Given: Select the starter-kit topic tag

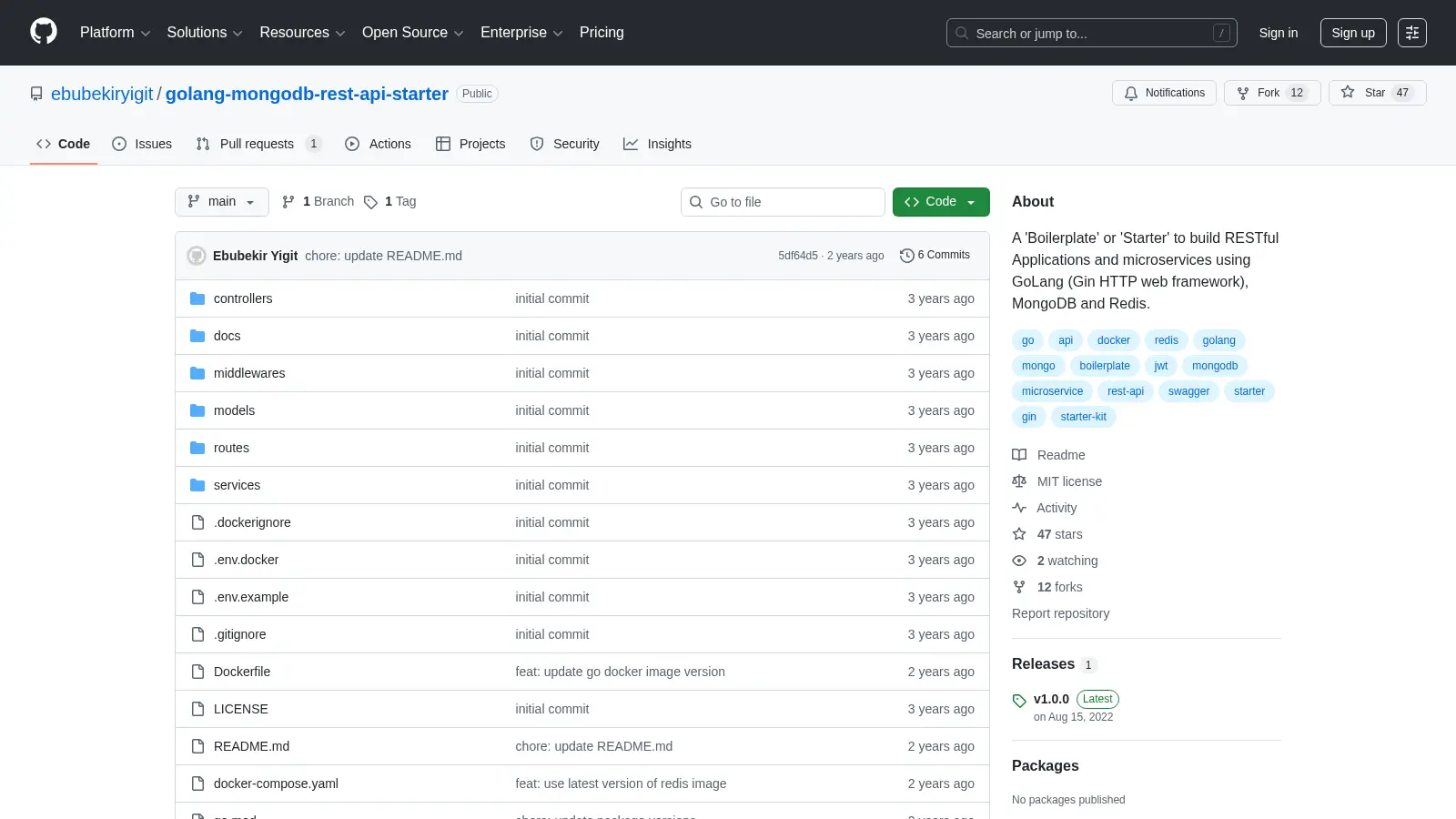Looking at the screenshot, I should coord(1083,417).
